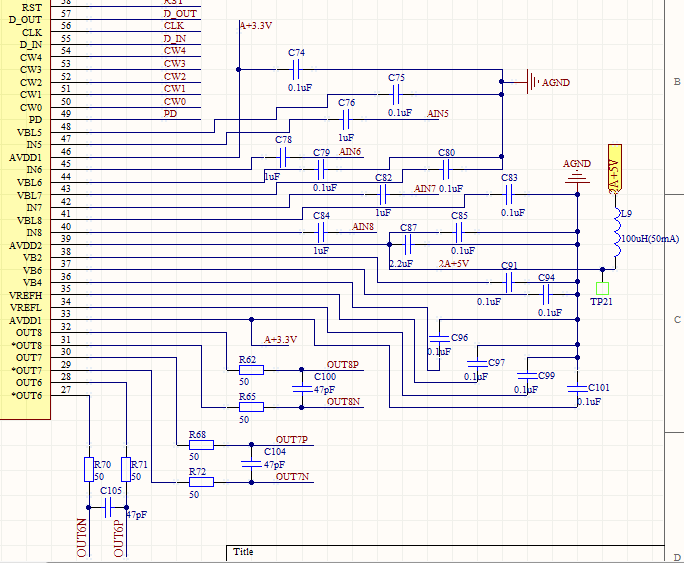
Task: Select capacitor C99 symbol
Action: coord(527,375)
